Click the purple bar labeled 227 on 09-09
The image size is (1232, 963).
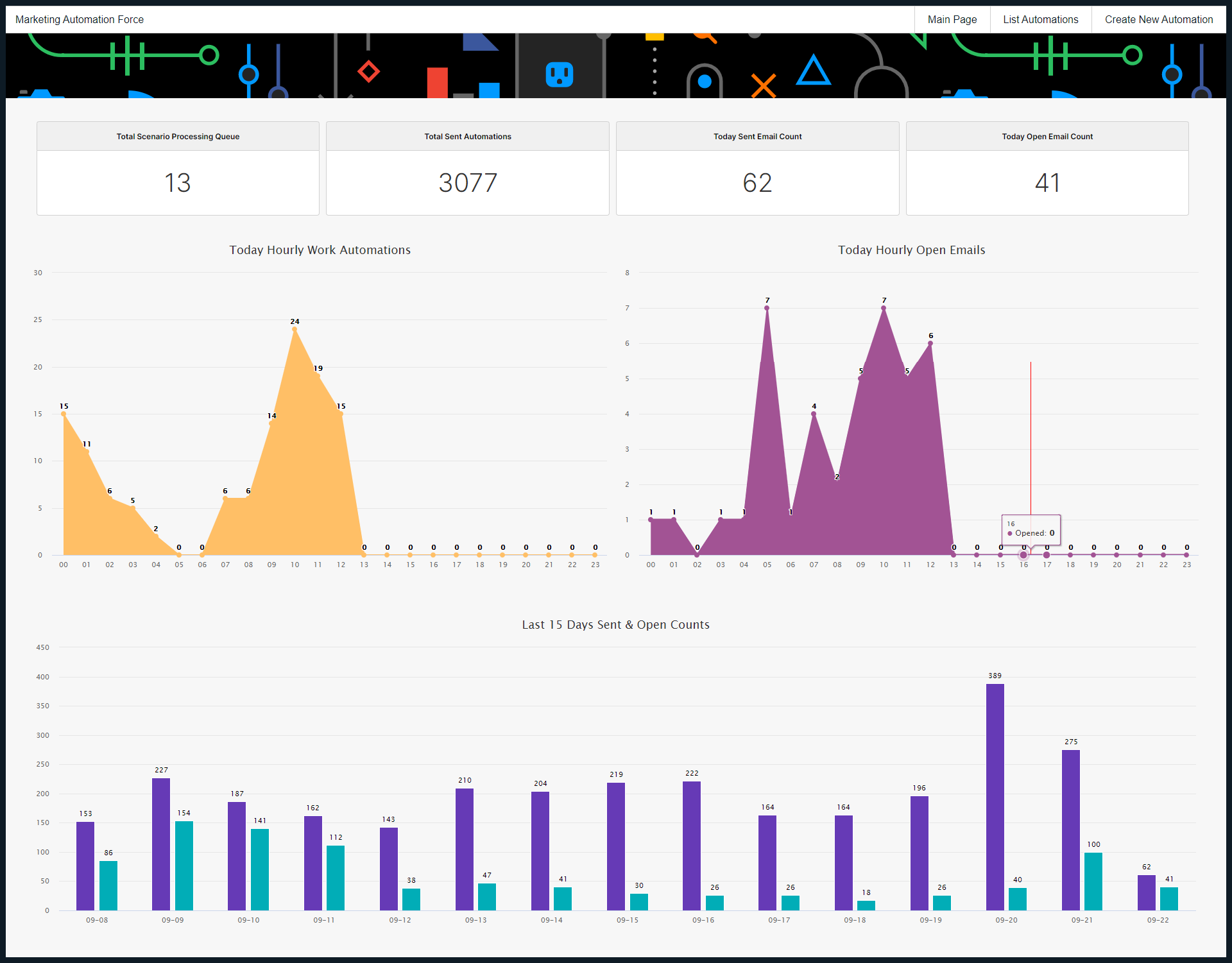[x=161, y=844]
